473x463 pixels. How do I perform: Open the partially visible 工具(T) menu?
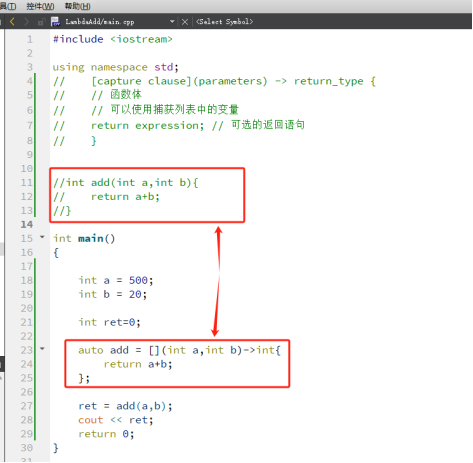coord(8,6)
